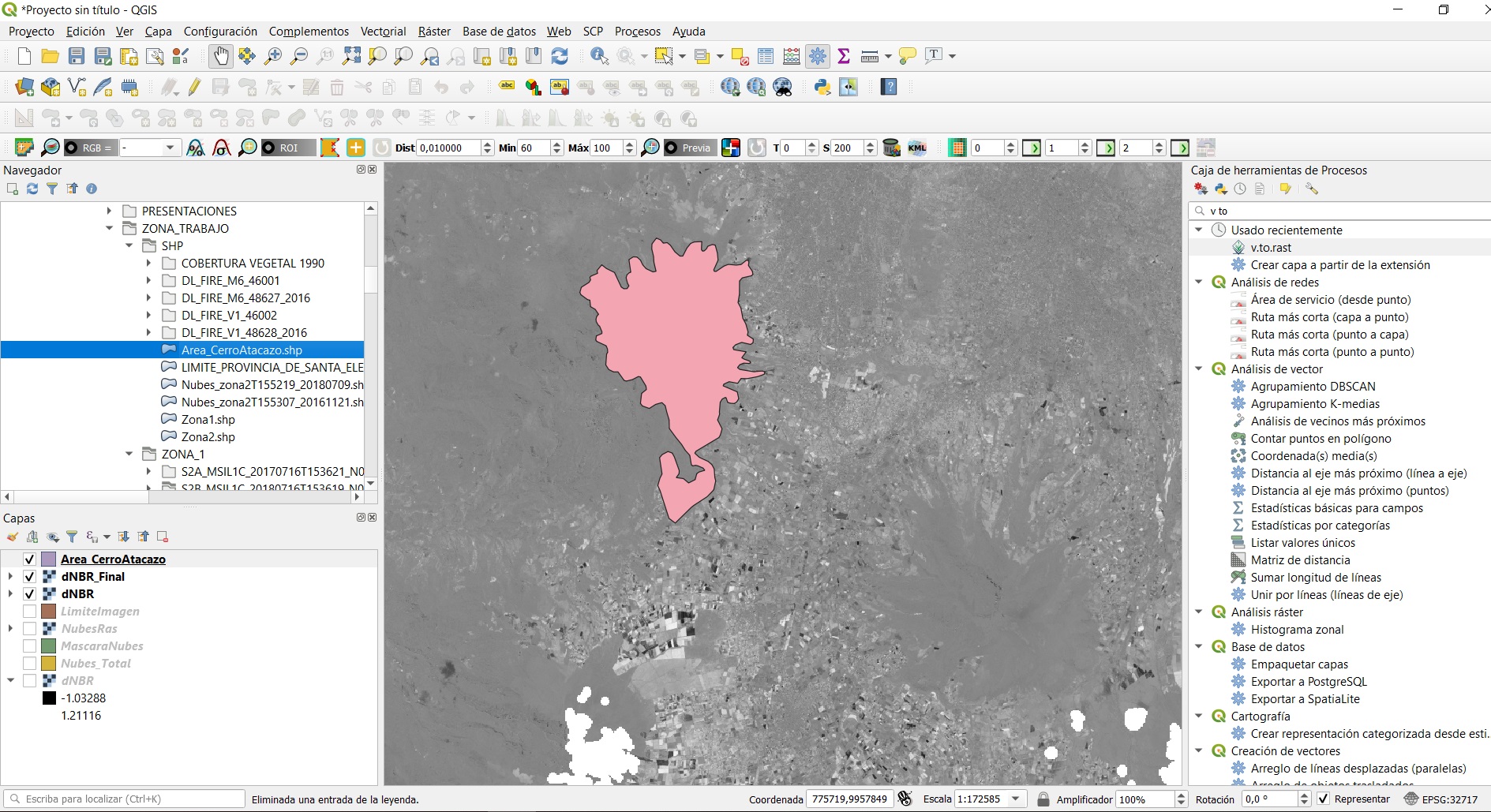This screenshot has height=812, width=1491.
Task: Select the Pan Map hand tool
Action: tap(221, 56)
